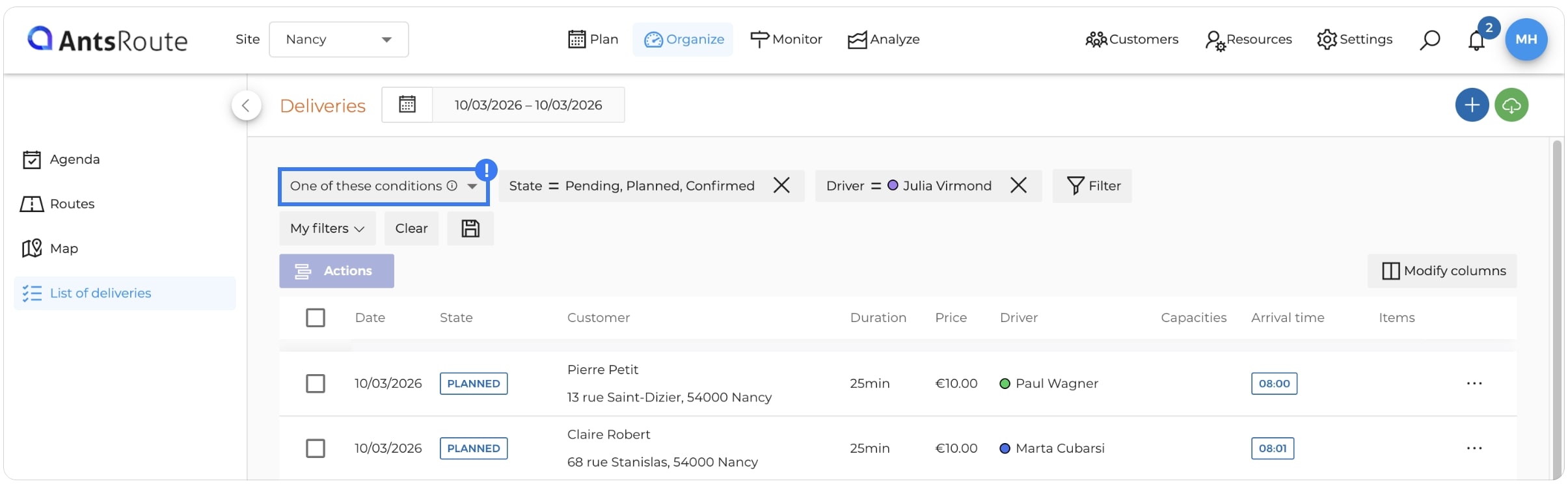1568x486 pixels.
Task: Click the 08:00 arrival time badge
Action: point(1274,384)
